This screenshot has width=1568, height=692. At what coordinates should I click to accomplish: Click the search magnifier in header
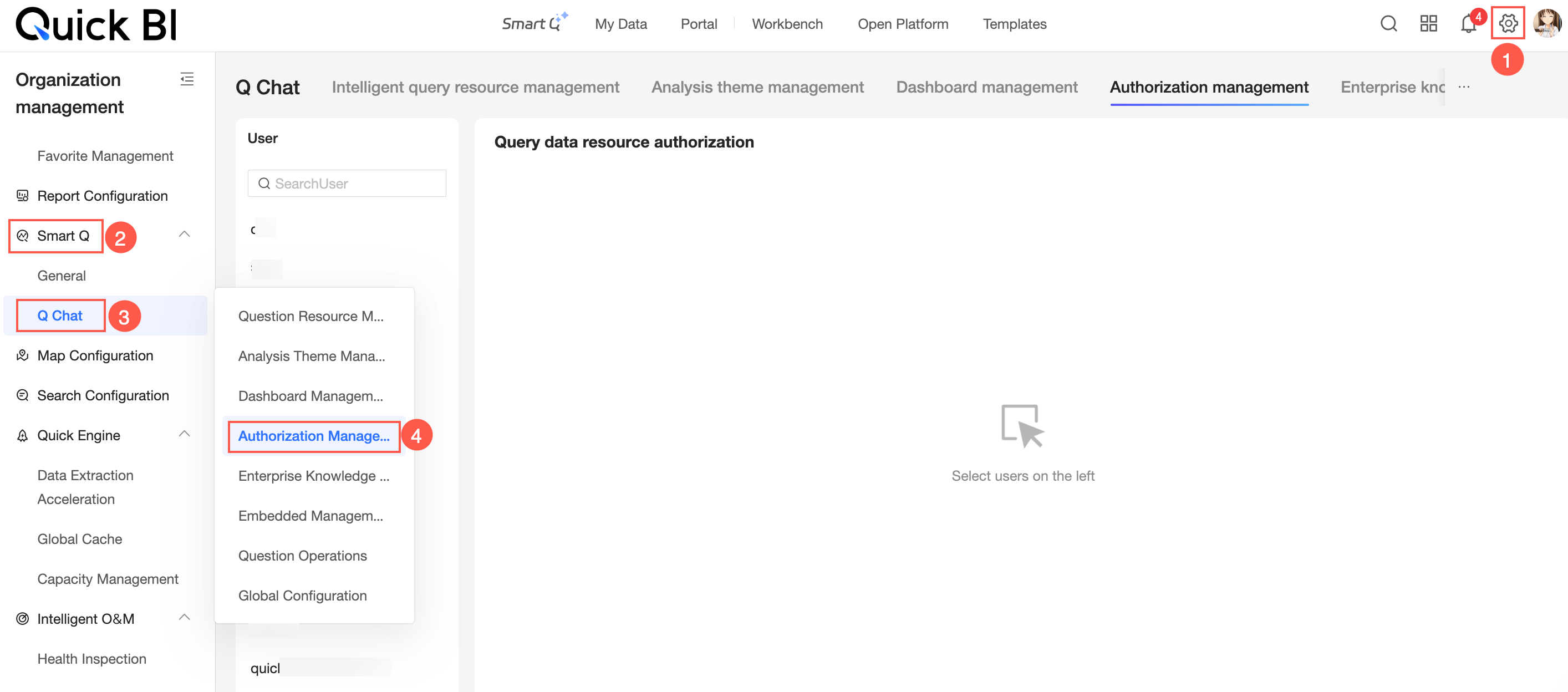1388,24
